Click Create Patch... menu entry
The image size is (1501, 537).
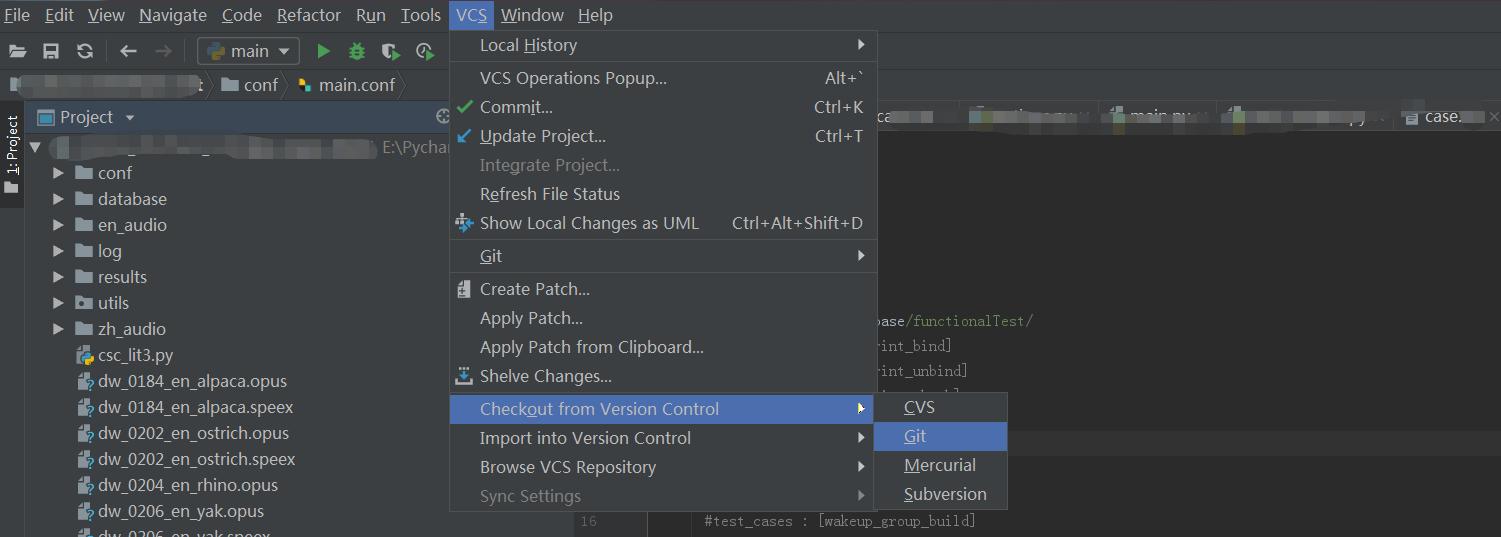tap(534, 289)
